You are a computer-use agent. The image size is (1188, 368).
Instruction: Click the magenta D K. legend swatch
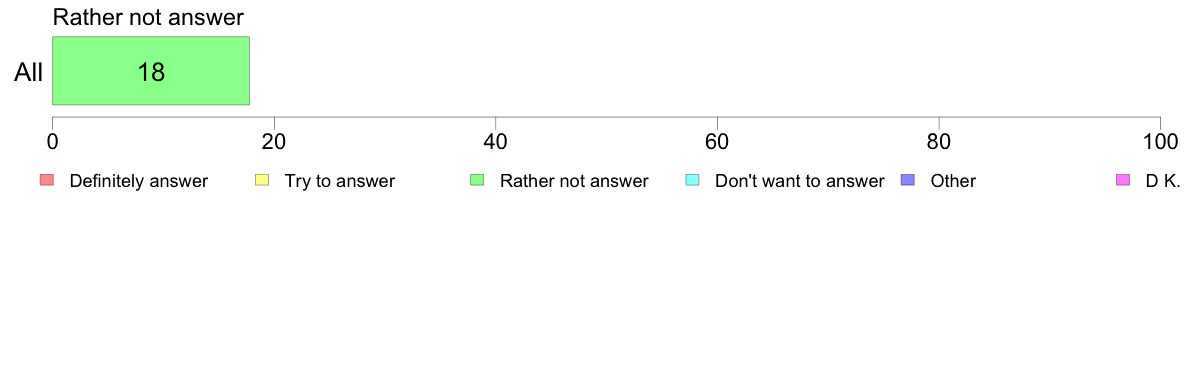(1123, 180)
